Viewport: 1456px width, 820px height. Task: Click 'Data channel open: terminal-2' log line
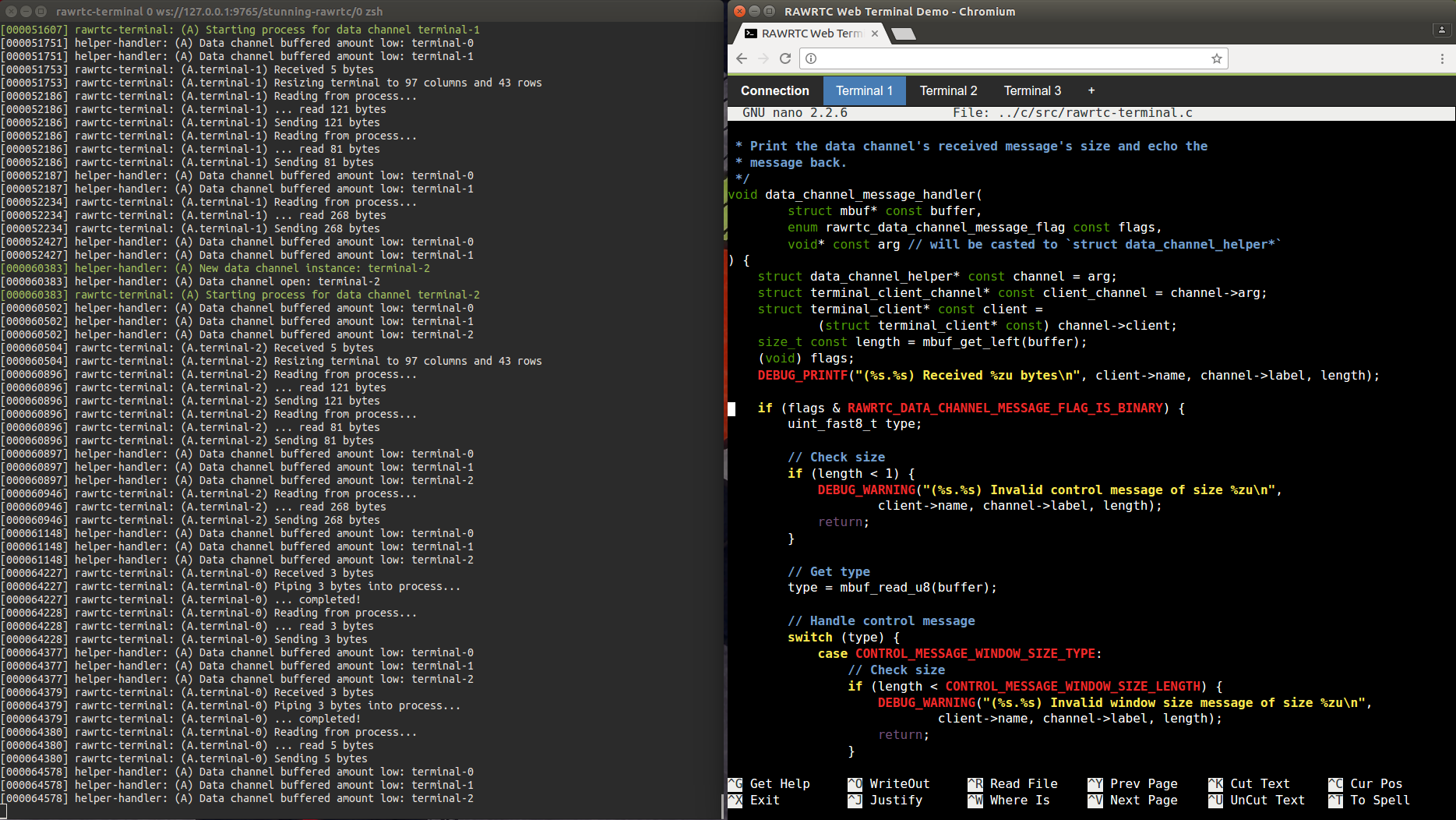[190, 281]
